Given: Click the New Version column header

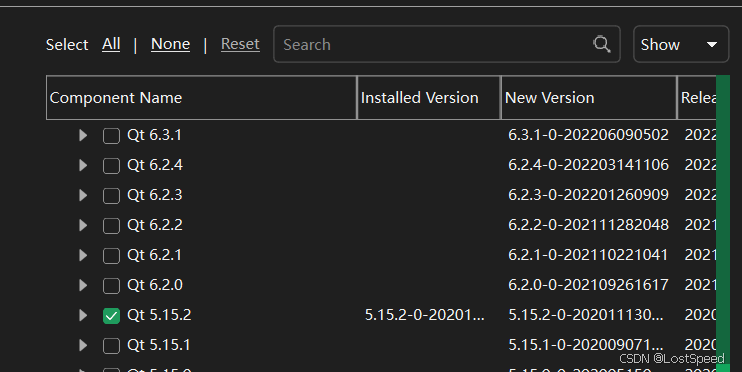Looking at the screenshot, I should click(589, 97).
